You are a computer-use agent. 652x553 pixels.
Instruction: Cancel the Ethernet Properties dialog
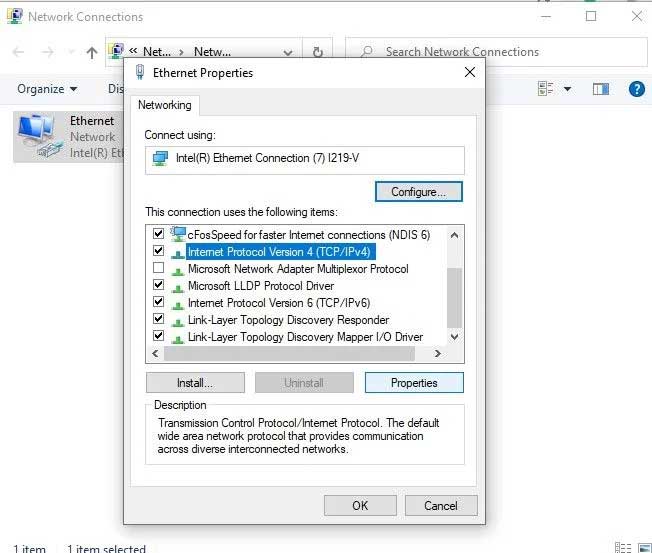coord(441,506)
